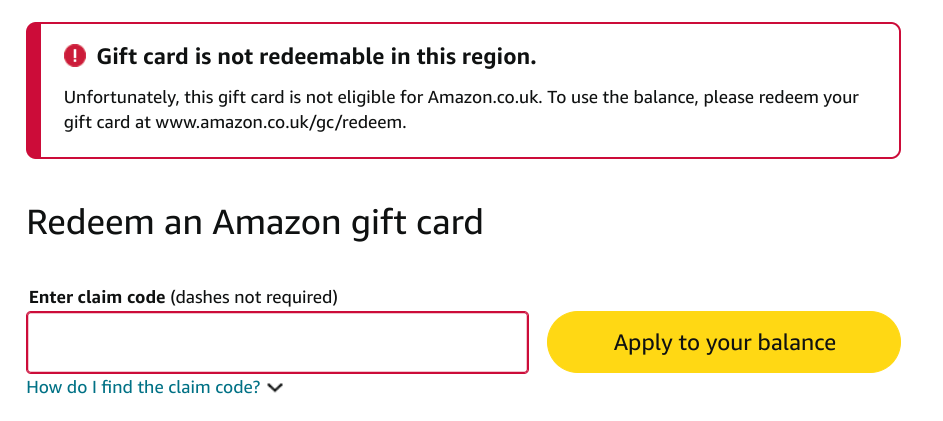Click the "Enter claim code" field label
The width and height of the screenshot is (943, 421).
tap(97, 297)
